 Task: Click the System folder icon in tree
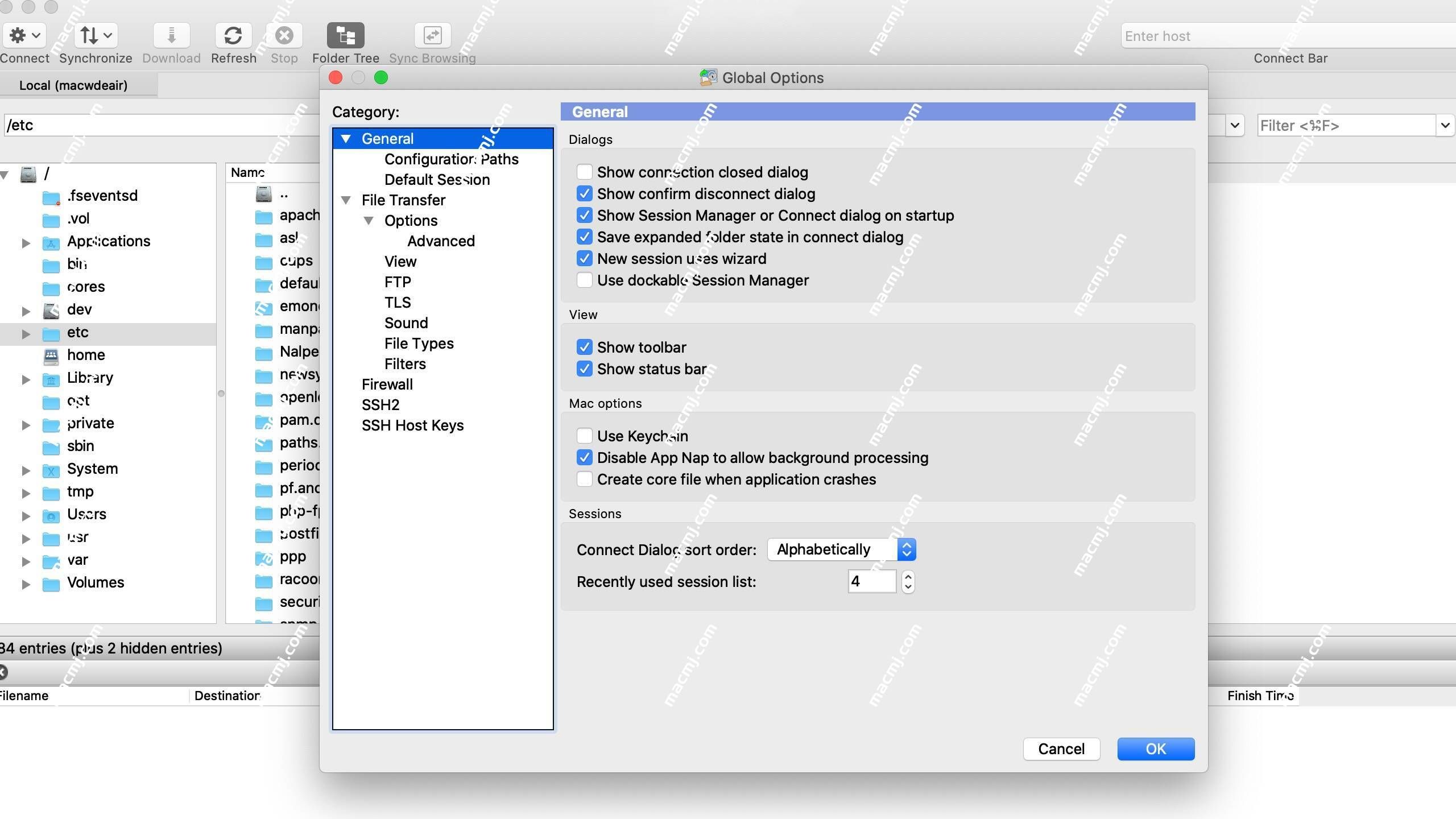[x=51, y=470]
